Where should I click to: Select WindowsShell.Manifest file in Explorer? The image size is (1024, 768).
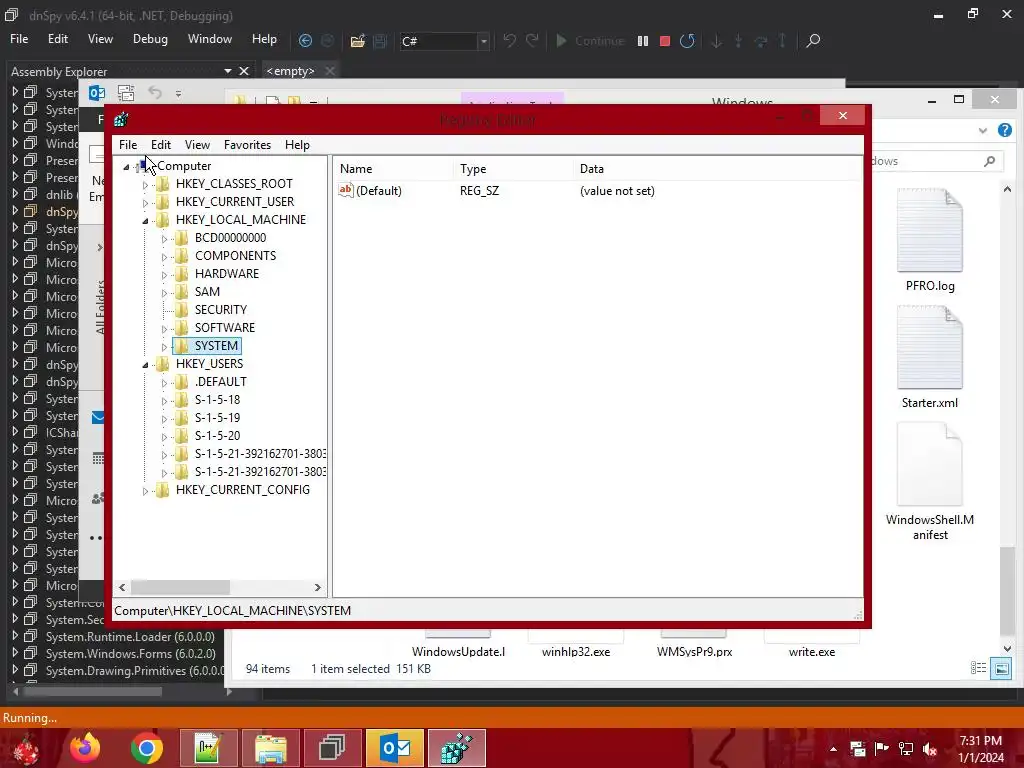tap(930, 465)
